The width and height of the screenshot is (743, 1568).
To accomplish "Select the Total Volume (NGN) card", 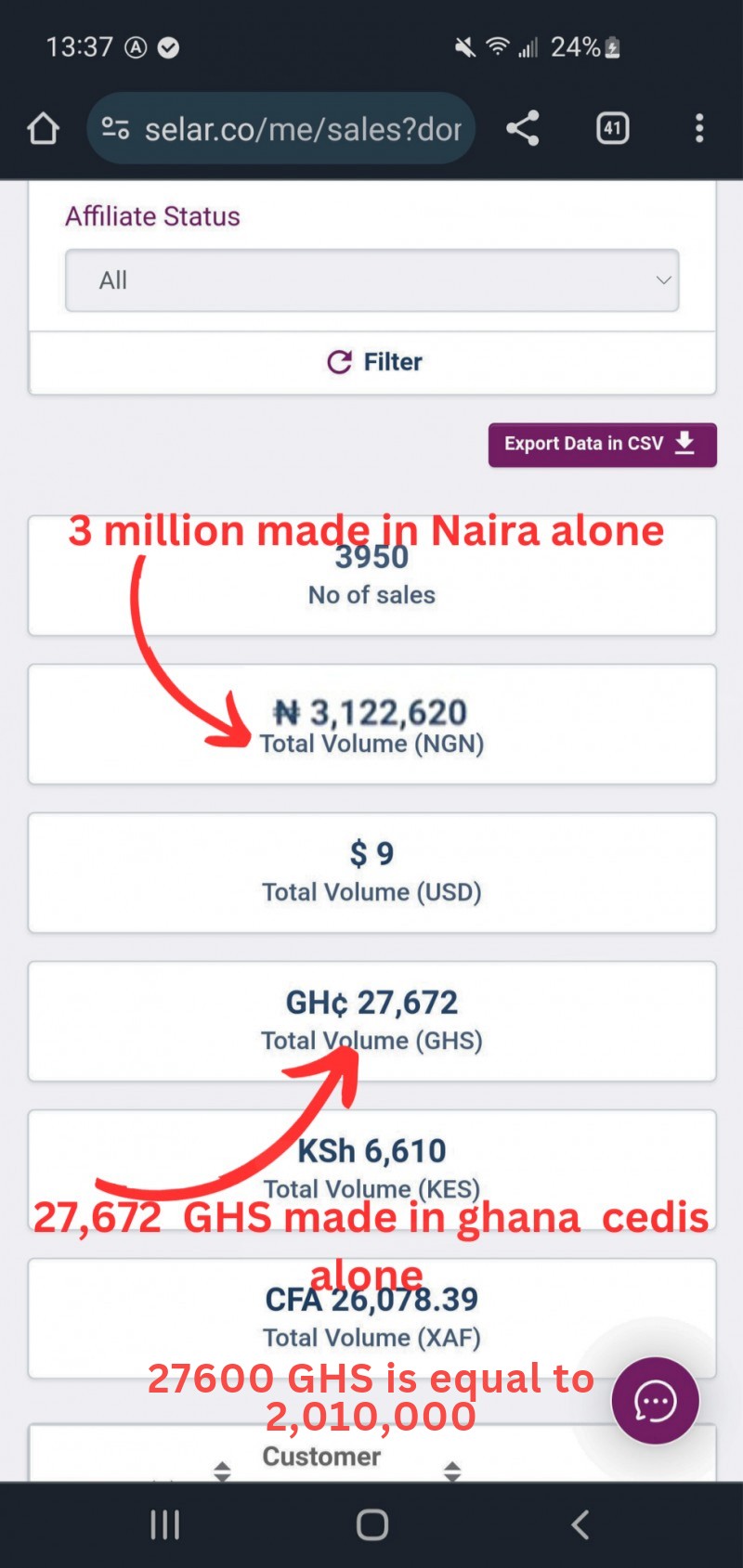I will [371, 724].
